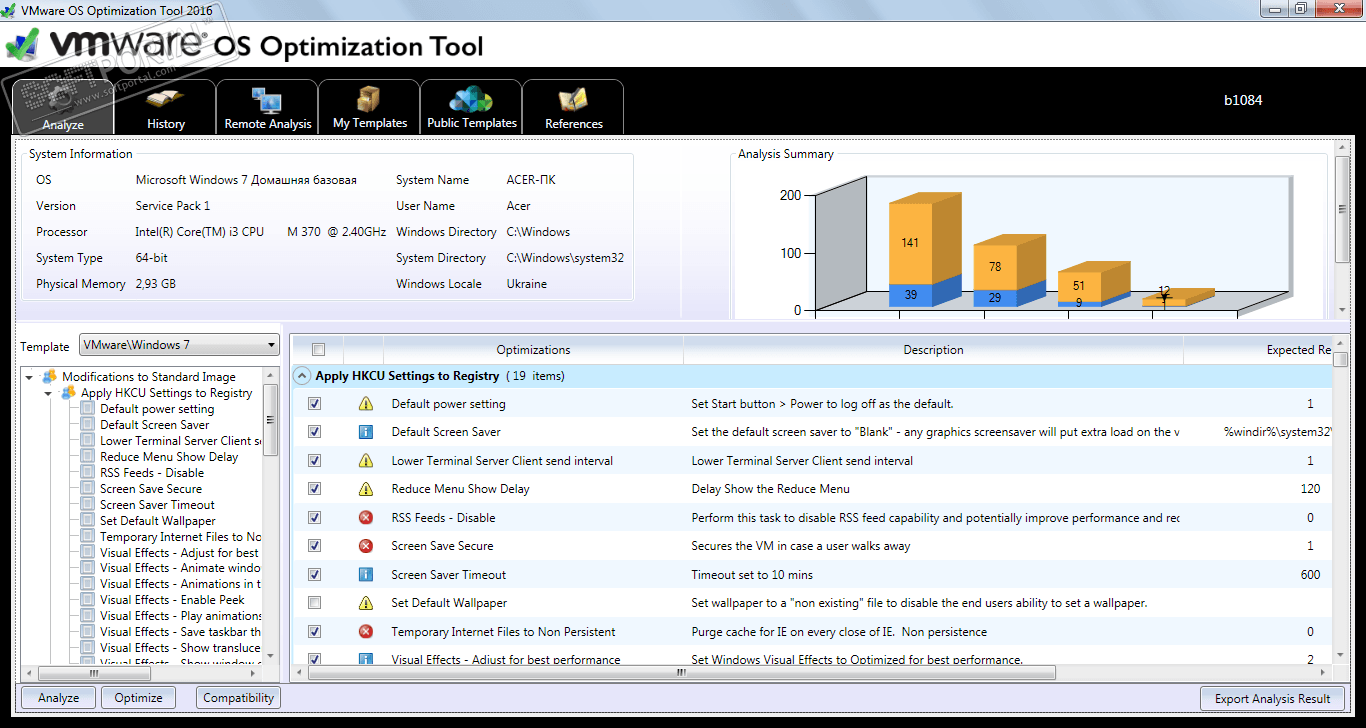The width and height of the screenshot is (1366, 728).
Task: Go to My Templates tab
Action: (x=369, y=107)
